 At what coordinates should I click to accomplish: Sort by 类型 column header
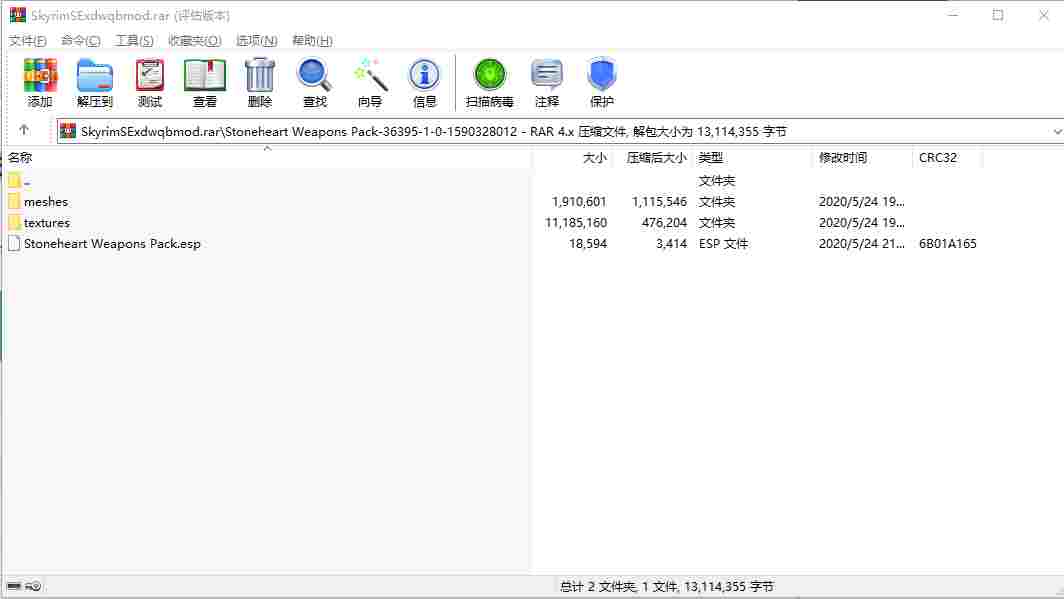[710, 157]
